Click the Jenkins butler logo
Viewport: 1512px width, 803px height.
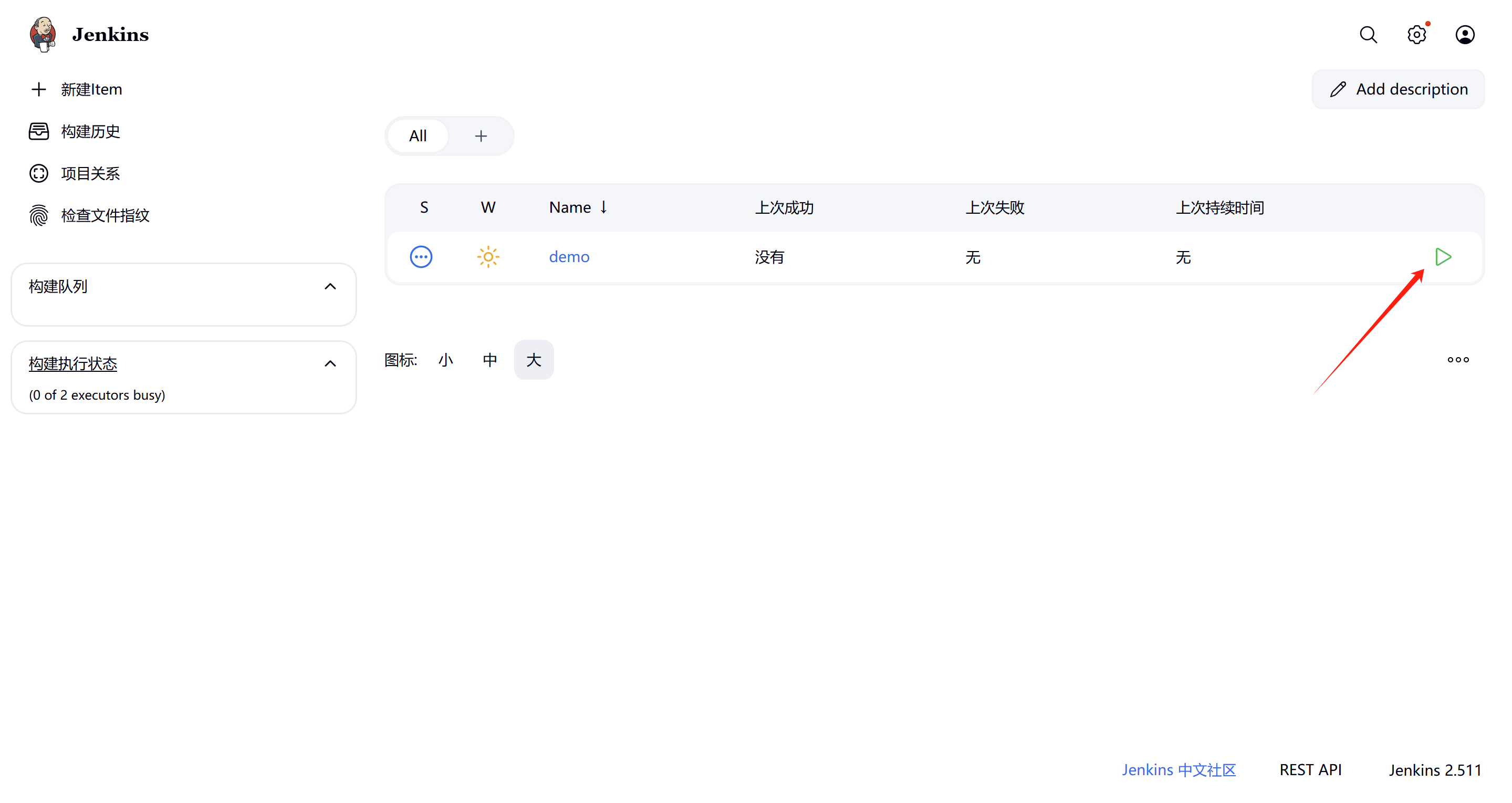tap(43, 35)
